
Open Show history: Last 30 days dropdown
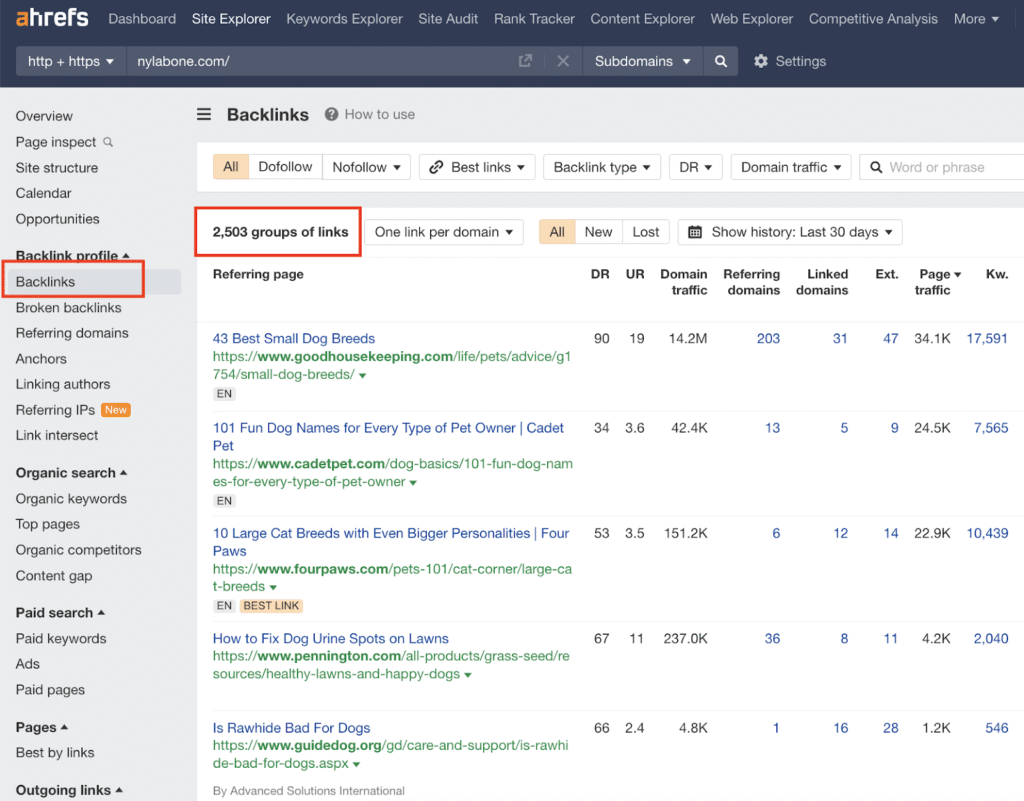(x=790, y=232)
